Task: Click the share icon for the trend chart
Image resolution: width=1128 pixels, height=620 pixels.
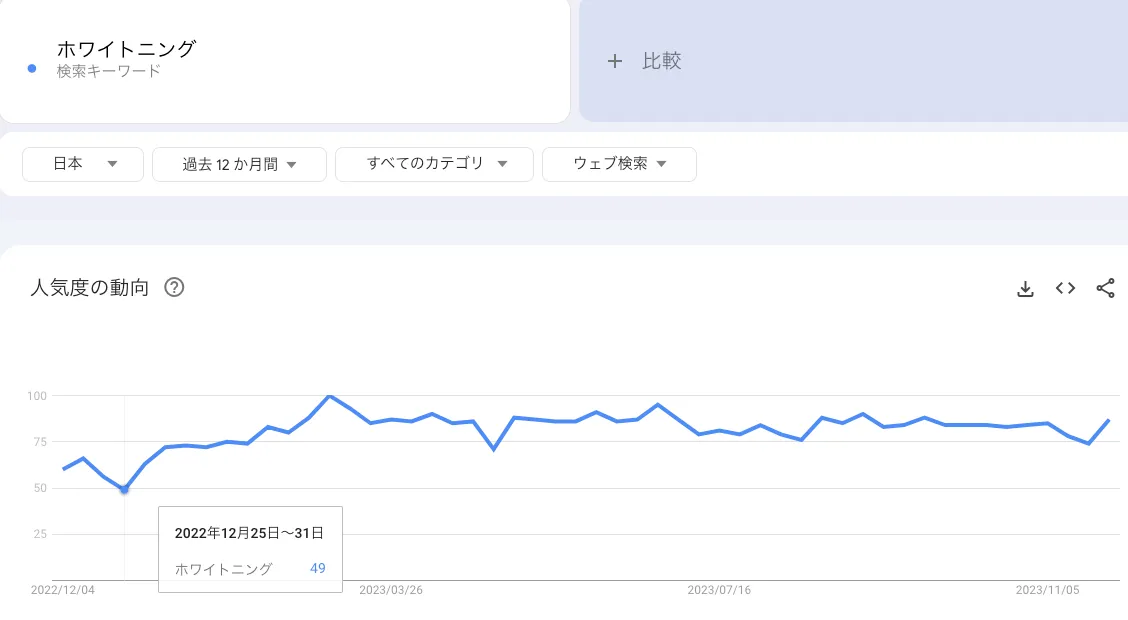Action: pos(1105,288)
